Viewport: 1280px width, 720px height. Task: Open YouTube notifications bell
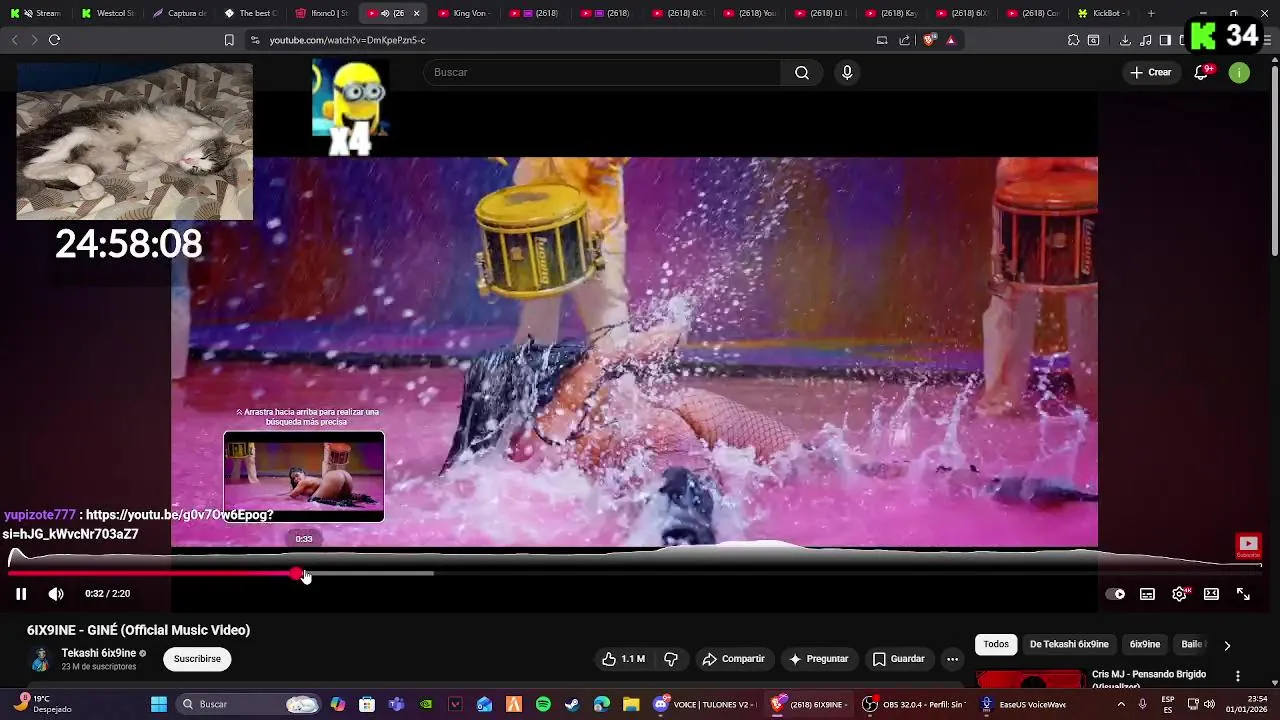point(1201,72)
